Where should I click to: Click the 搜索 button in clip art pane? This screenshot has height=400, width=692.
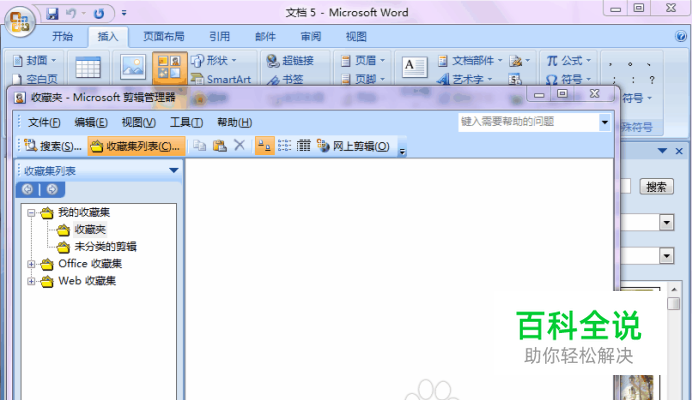656,187
